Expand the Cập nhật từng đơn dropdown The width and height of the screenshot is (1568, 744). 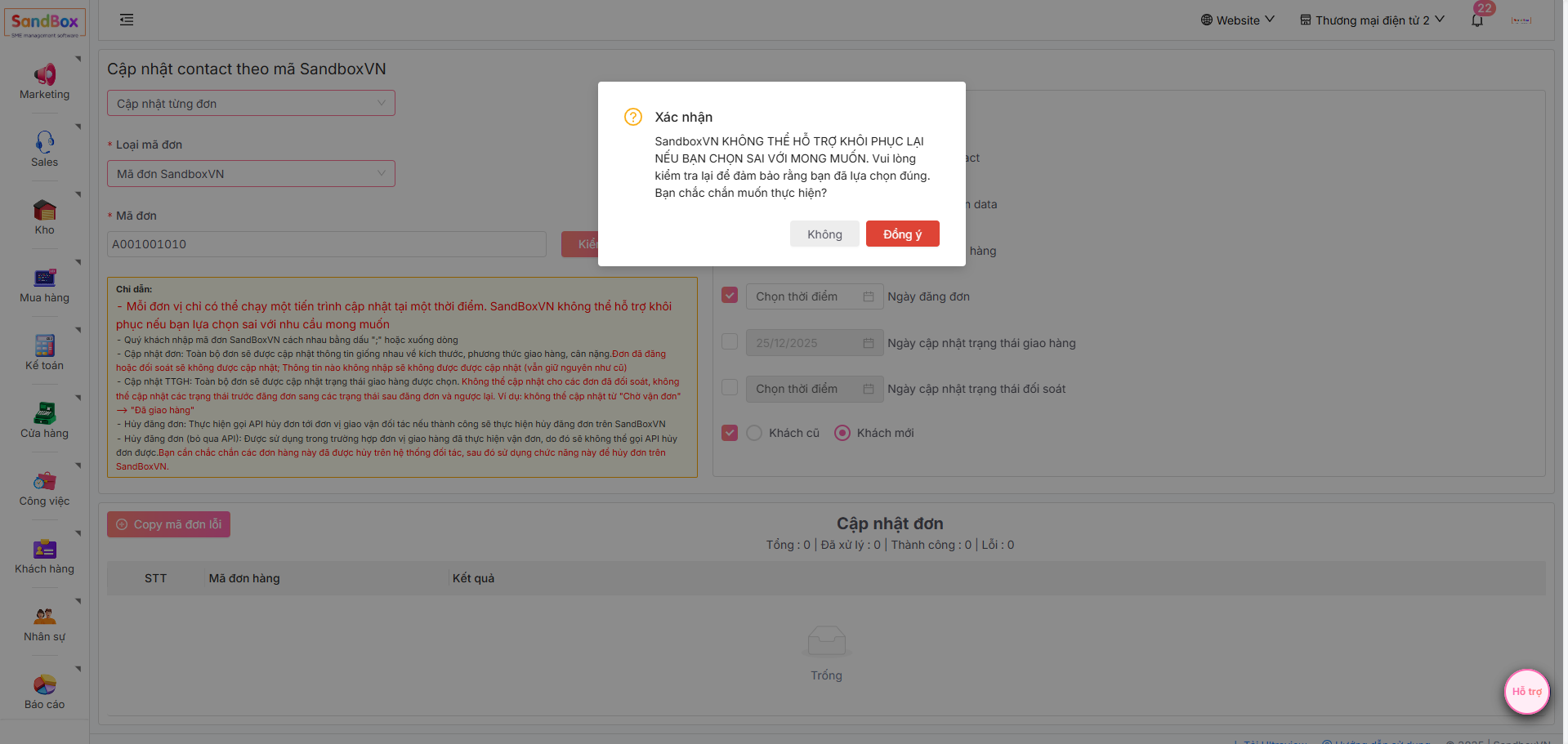click(251, 104)
